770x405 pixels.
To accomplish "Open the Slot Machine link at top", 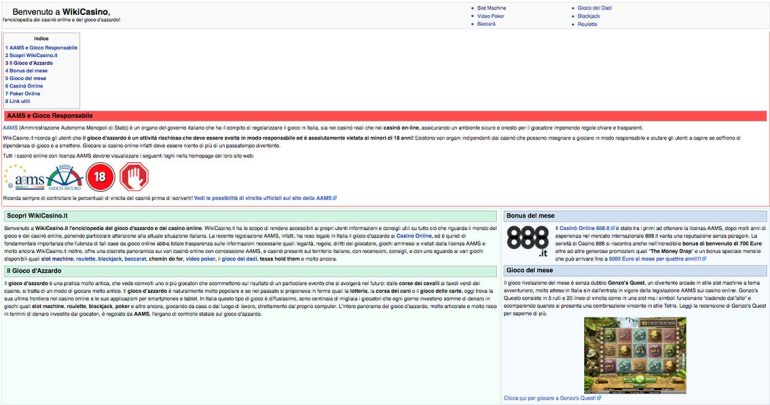I will pyautogui.click(x=491, y=8).
